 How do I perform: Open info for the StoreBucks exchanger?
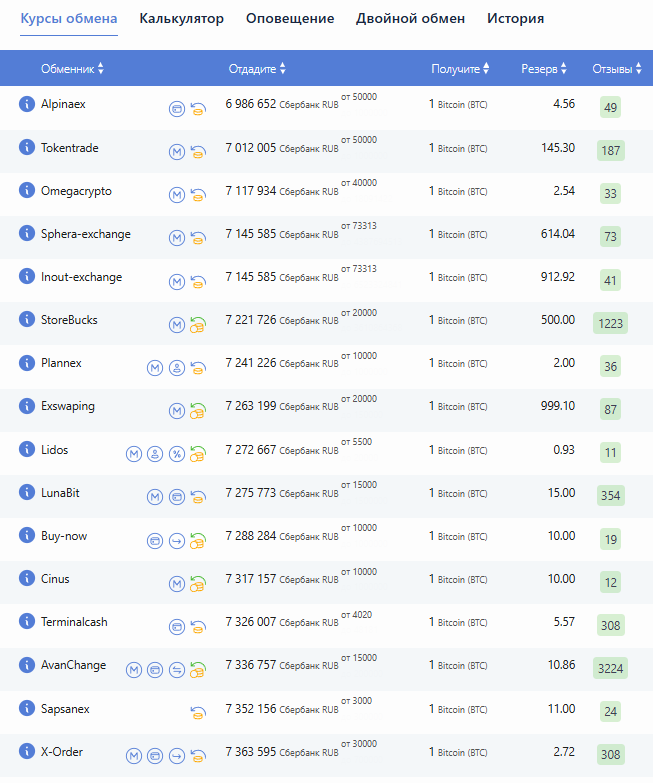point(27,319)
